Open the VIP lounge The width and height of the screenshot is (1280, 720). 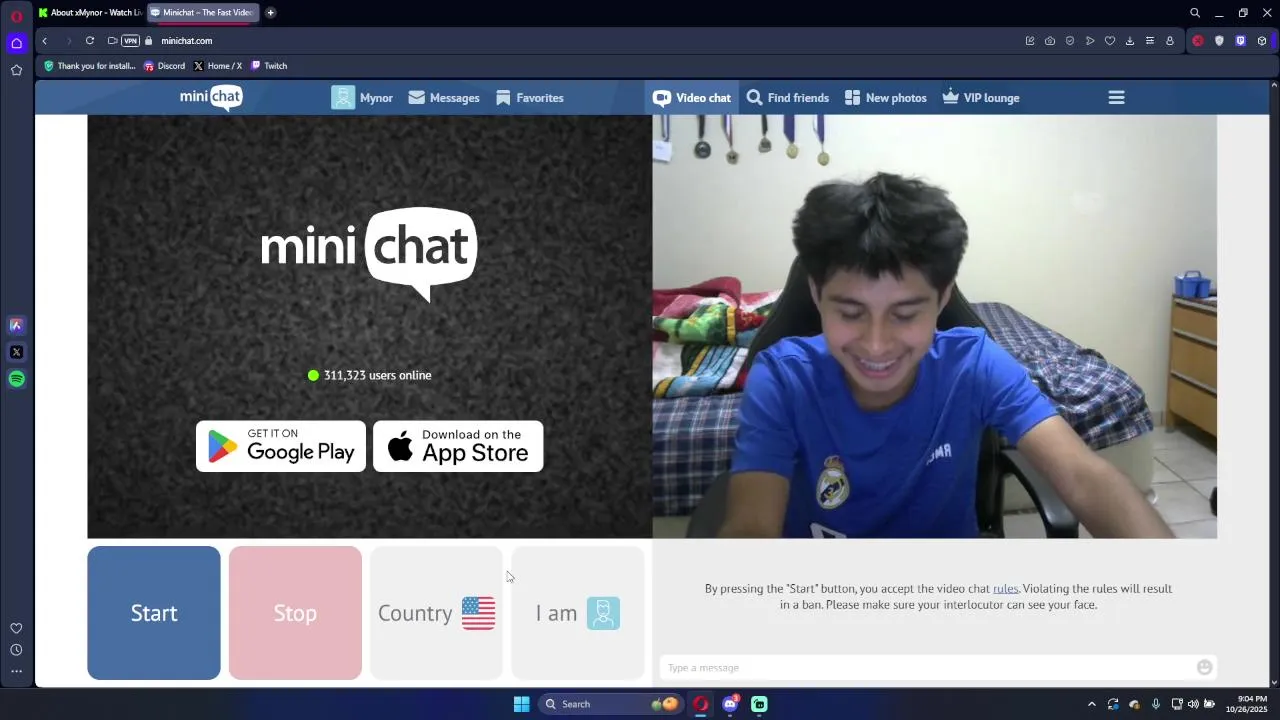pyautogui.click(x=981, y=98)
